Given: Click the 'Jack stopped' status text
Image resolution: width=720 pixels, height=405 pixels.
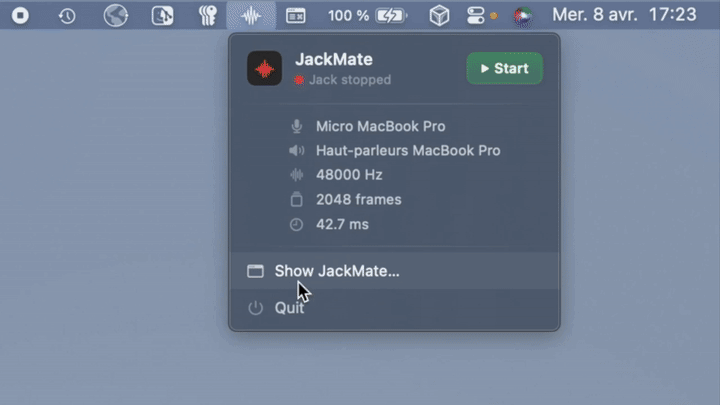Looking at the screenshot, I should (x=350, y=80).
